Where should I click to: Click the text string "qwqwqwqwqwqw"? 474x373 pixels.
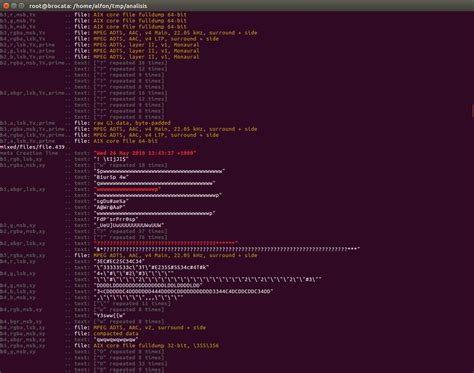coord(116,340)
